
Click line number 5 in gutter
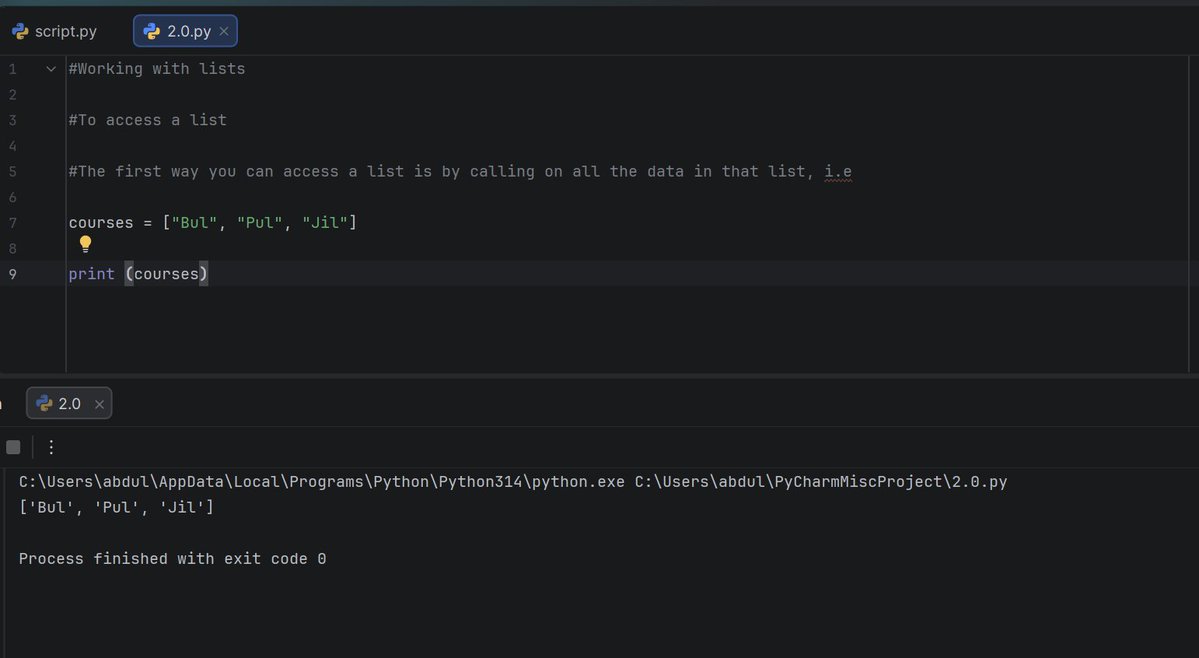coord(12,172)
